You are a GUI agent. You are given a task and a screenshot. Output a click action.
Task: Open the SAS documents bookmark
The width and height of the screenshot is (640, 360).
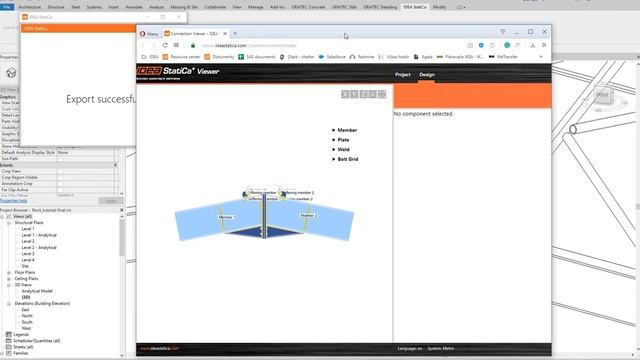click(x=257, y=57)
